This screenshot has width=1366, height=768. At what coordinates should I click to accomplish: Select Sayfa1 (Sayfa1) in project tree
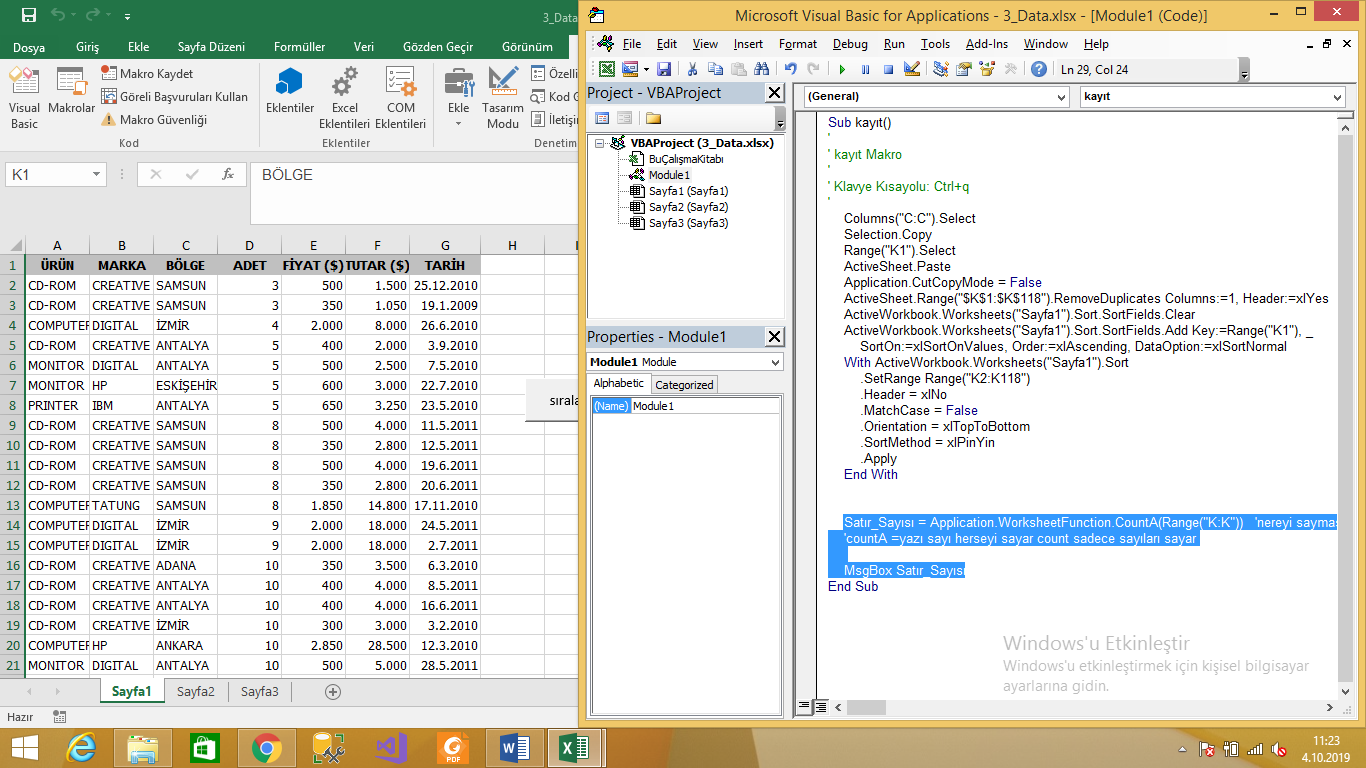(688, 191)
